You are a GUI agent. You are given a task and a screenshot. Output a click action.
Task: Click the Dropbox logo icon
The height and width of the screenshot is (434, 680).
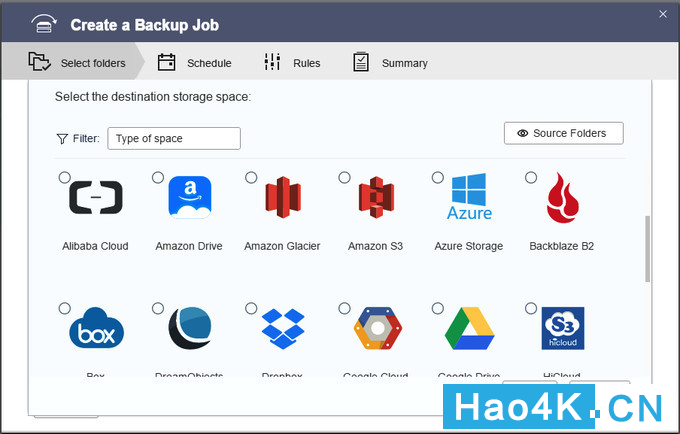pos(283,328)
